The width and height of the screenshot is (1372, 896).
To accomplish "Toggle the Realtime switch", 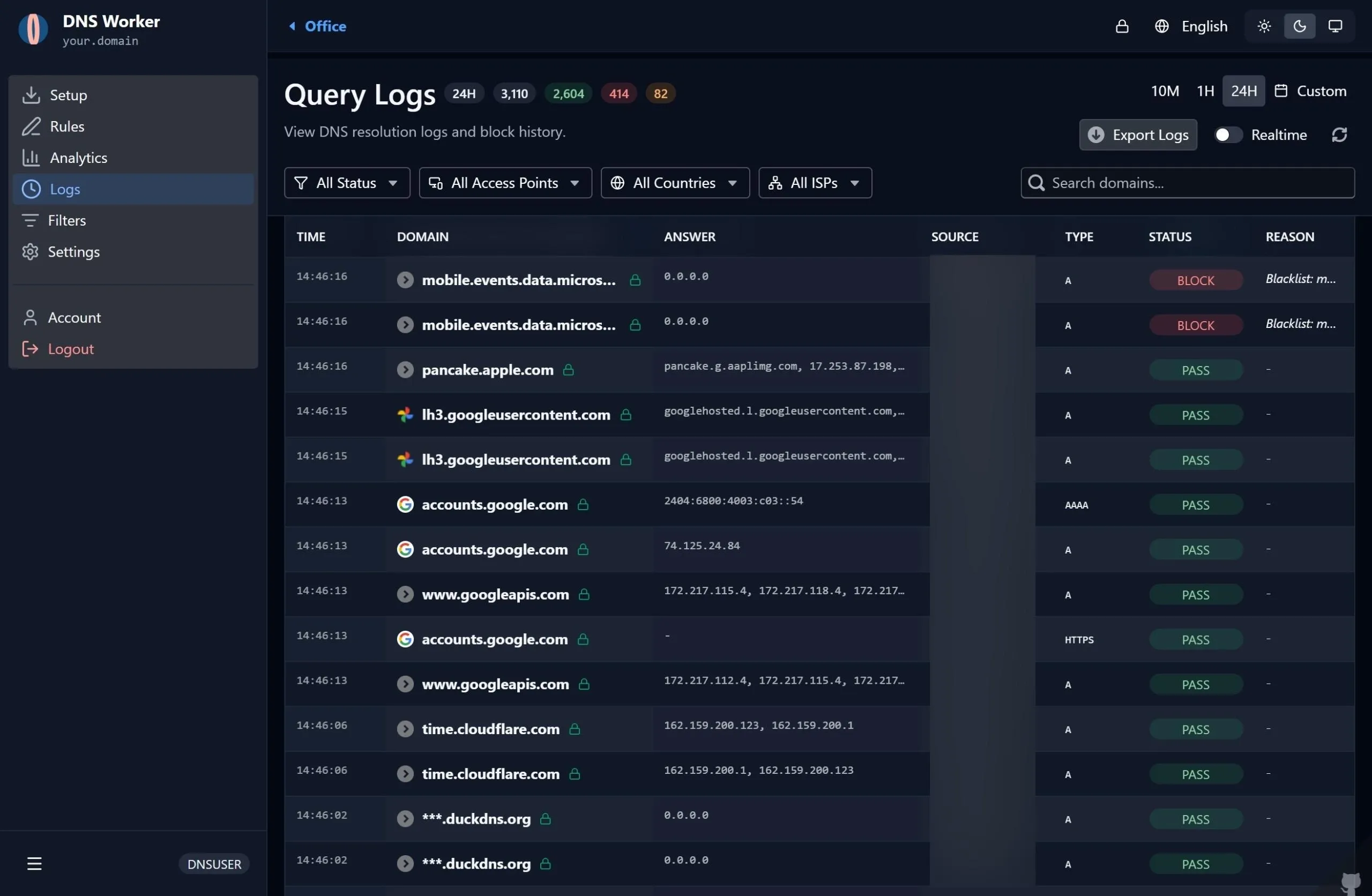I will [x=1228, y=135].
